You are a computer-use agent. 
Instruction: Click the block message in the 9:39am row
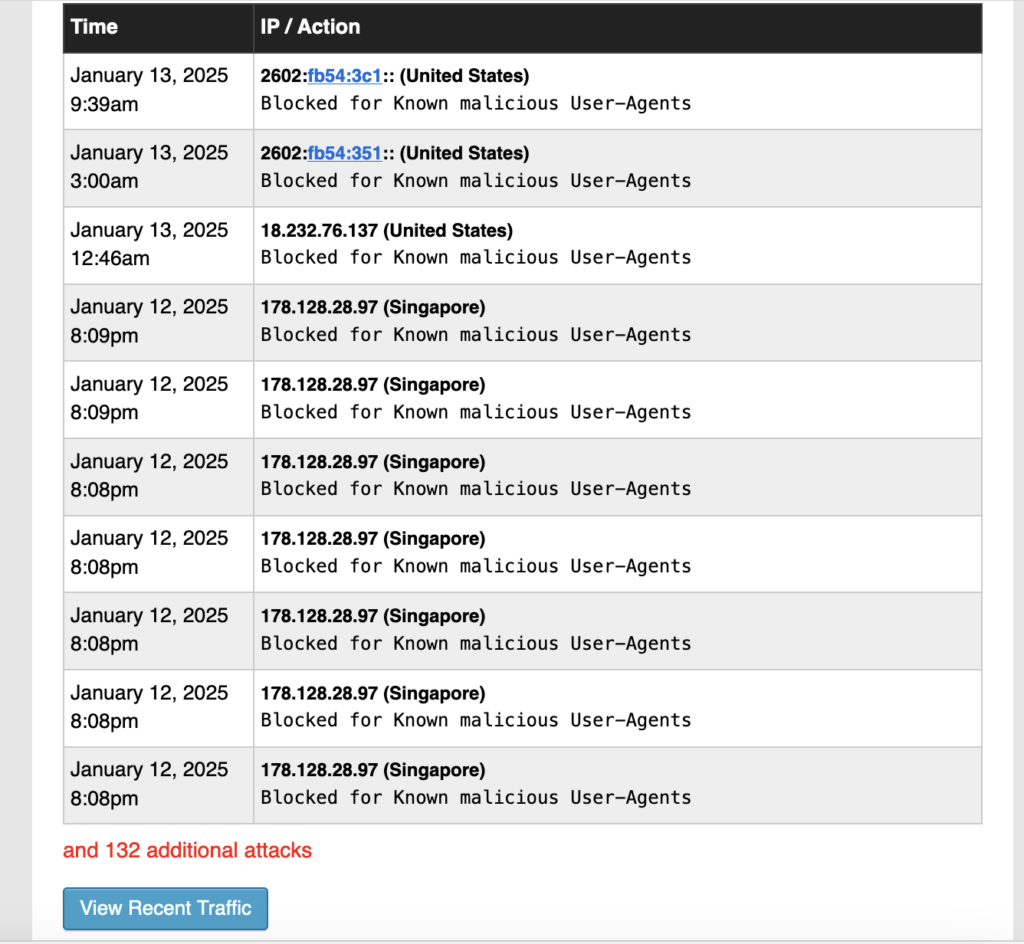475,103
